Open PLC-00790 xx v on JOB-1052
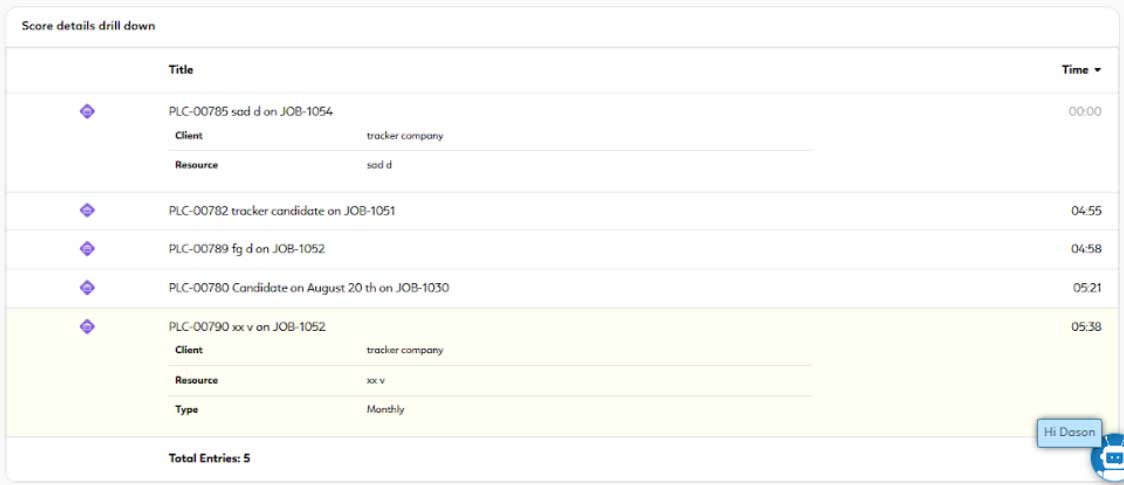Image resolution: width=1124 pixels, height=485 pixels. click(247, 327)
